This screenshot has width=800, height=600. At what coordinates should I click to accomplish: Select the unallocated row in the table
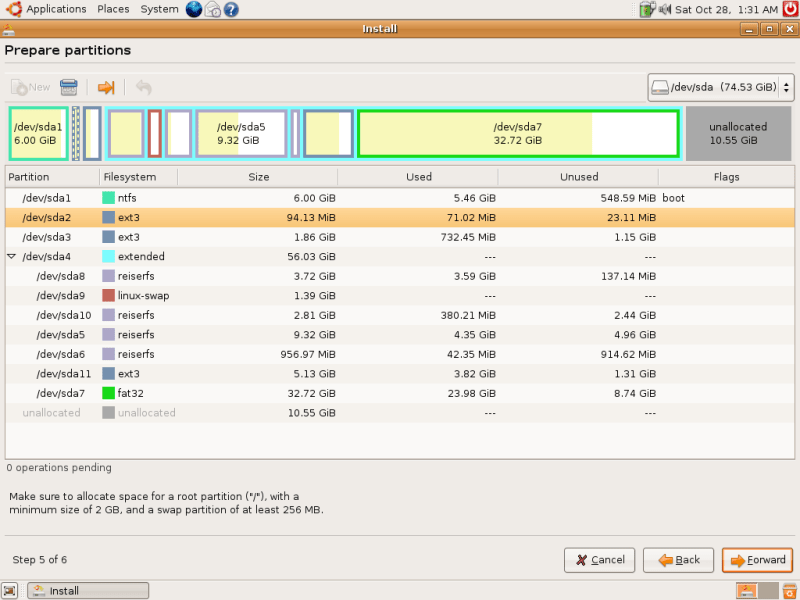[400, 412]
